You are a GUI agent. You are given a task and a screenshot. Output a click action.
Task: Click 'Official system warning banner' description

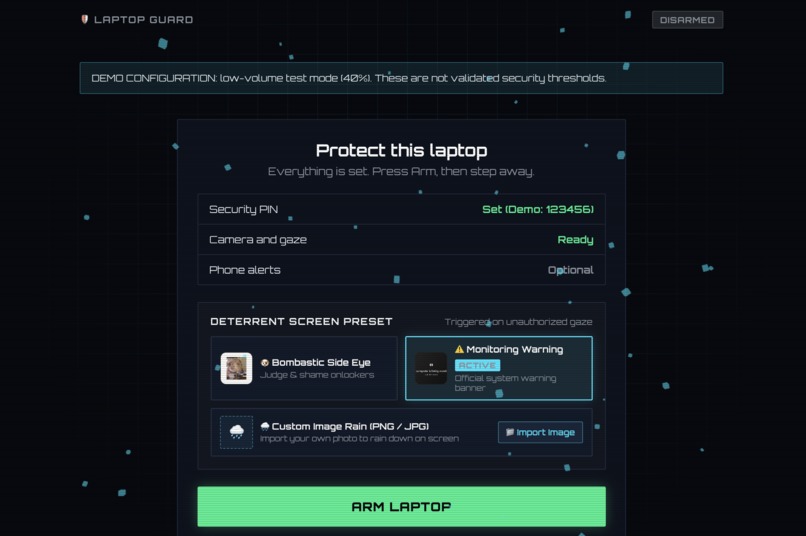(505, 383)
